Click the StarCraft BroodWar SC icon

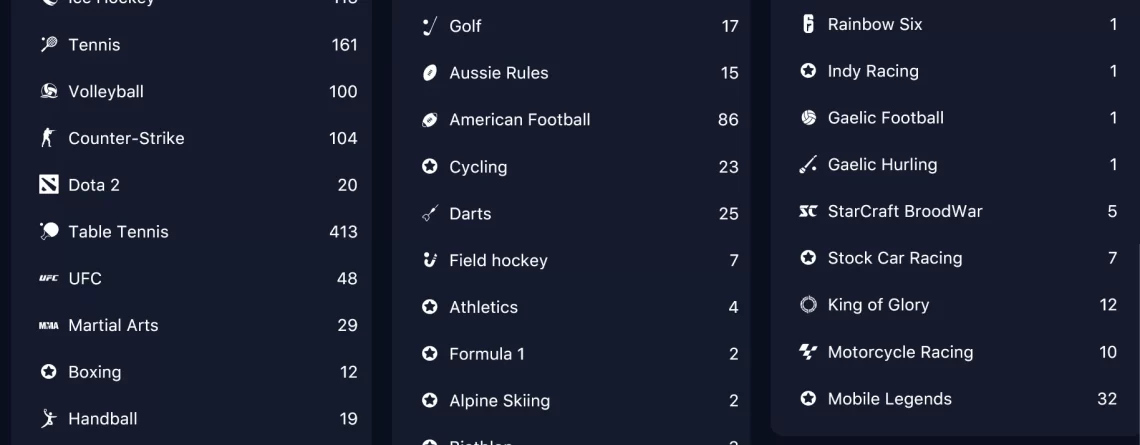[808, 212]
